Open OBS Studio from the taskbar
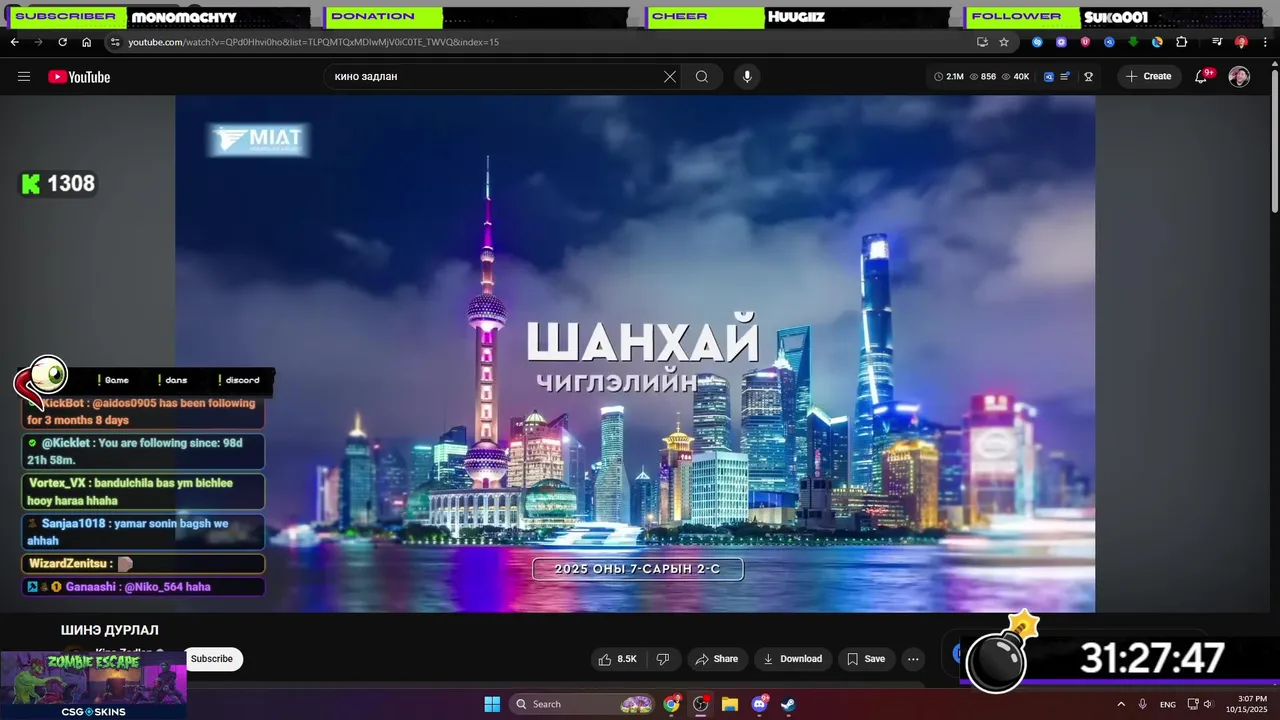This screenshot has height=720, width=1280. [701, 704]
